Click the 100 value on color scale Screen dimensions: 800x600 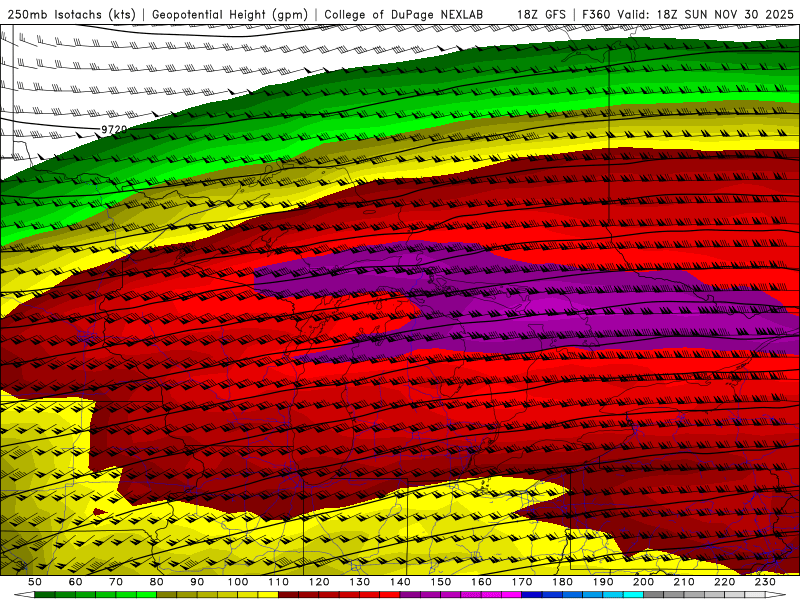click(238, 582)
